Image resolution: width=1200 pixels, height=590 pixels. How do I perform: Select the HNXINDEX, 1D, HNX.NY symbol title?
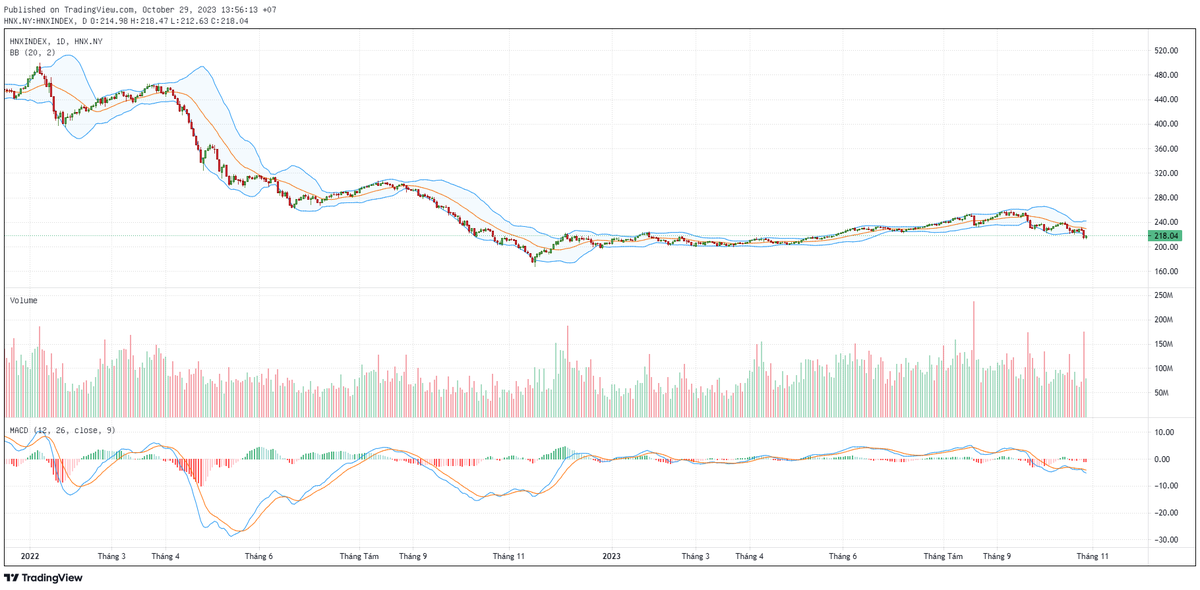pyautogui.click(x=55, y=41)
